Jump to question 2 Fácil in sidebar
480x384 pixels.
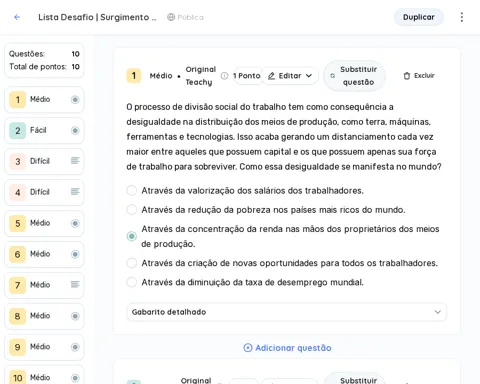point(44,130)
